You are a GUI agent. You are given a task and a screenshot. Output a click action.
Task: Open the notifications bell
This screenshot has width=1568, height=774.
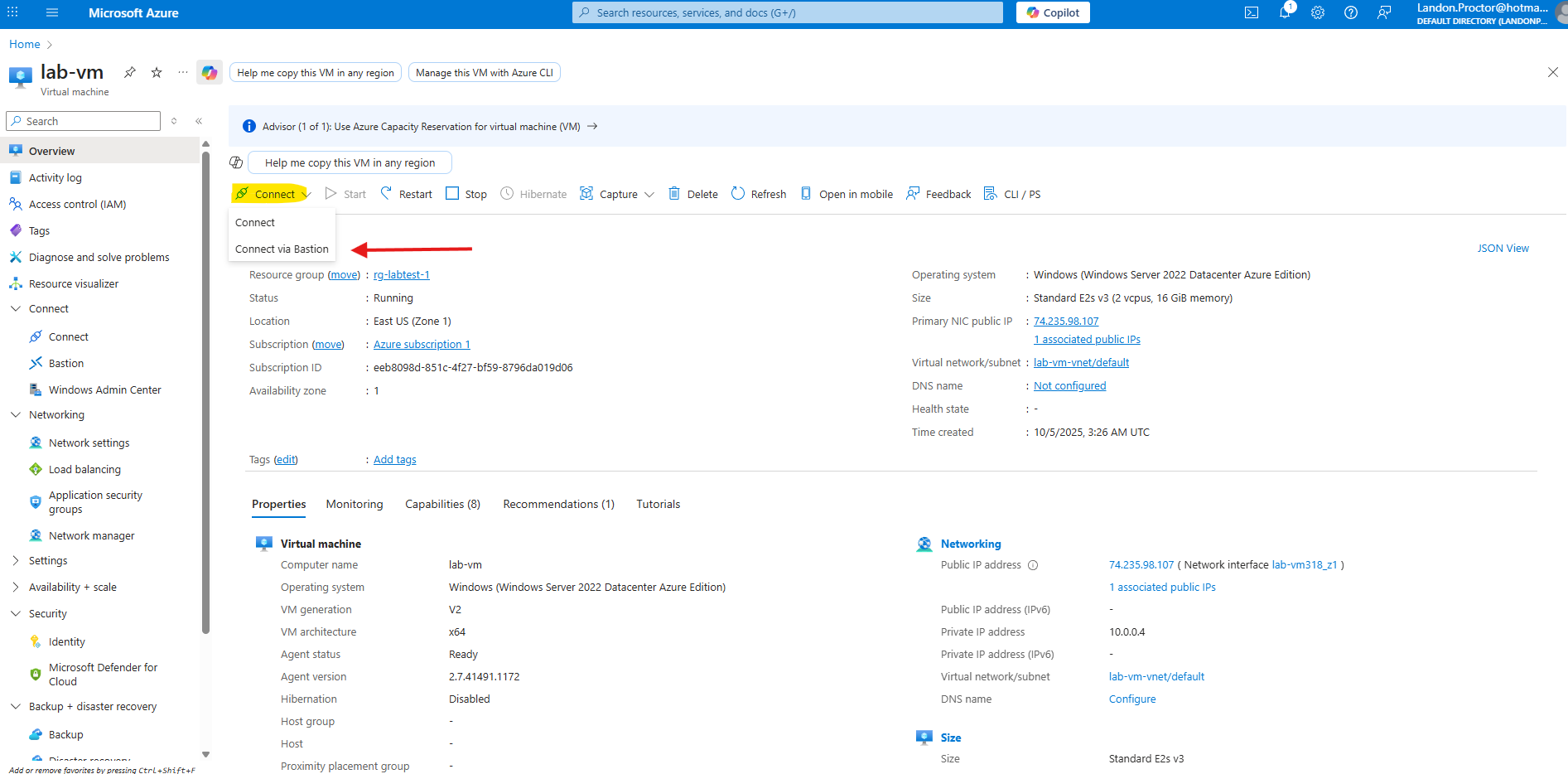pos(1285,12)
